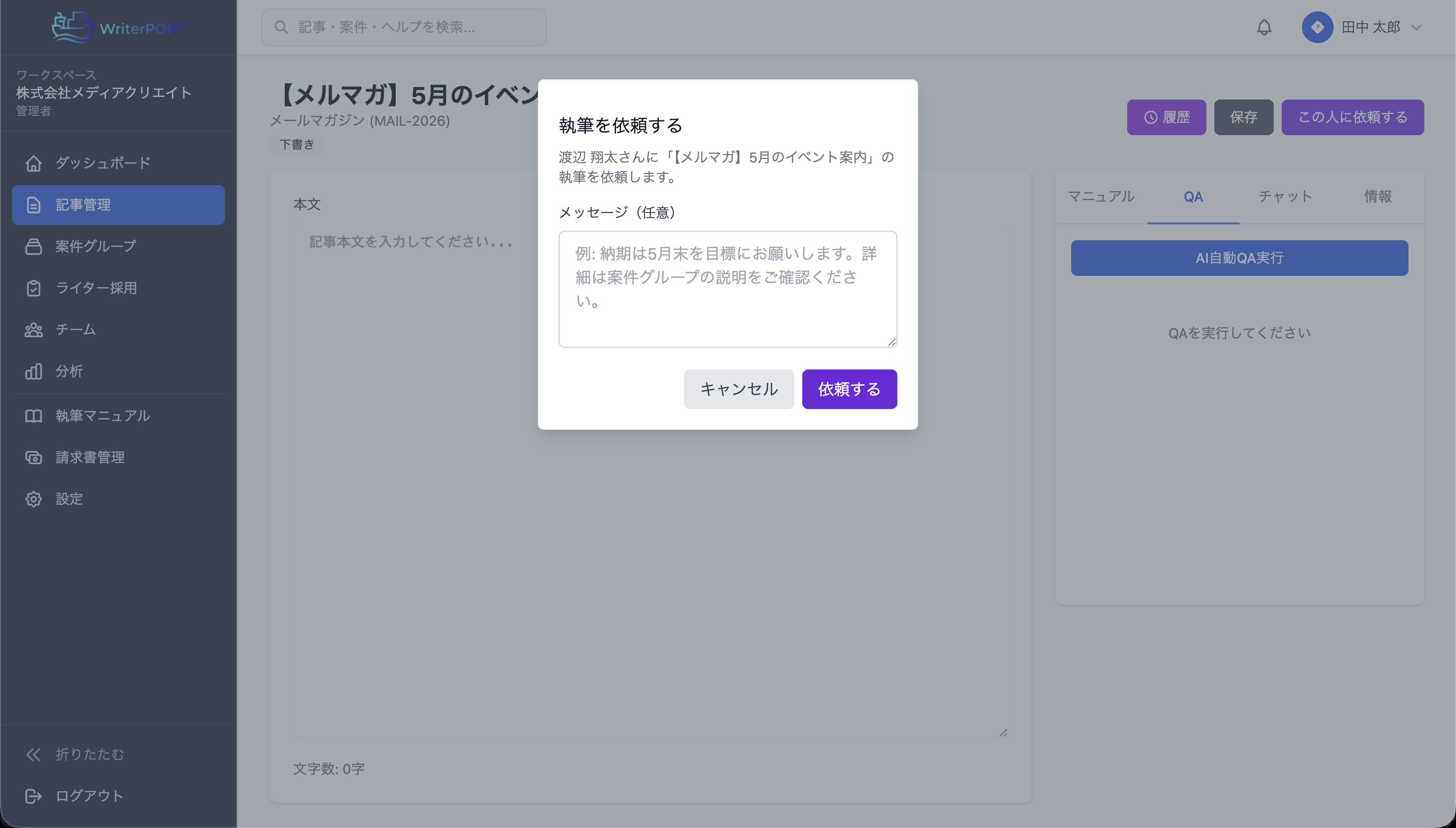This screenshot has width=1456, height=828.
Task: Switch to the マニュアル tab
Action: point(1101,197)
